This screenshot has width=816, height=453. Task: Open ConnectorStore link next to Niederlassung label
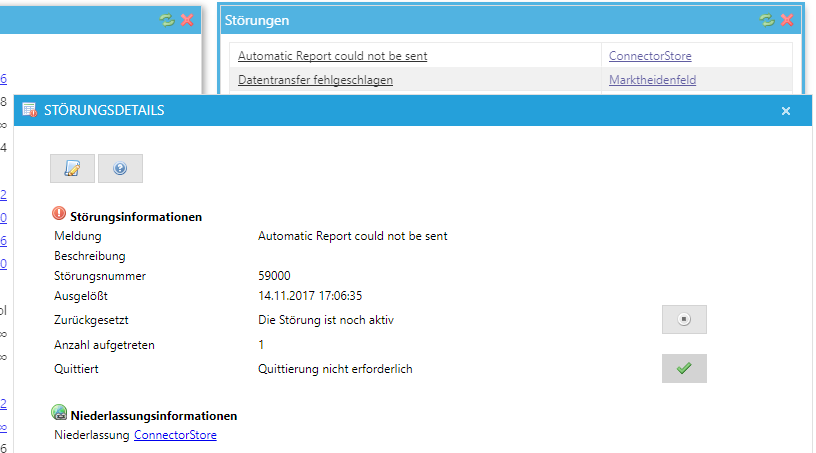pos(175,435)
